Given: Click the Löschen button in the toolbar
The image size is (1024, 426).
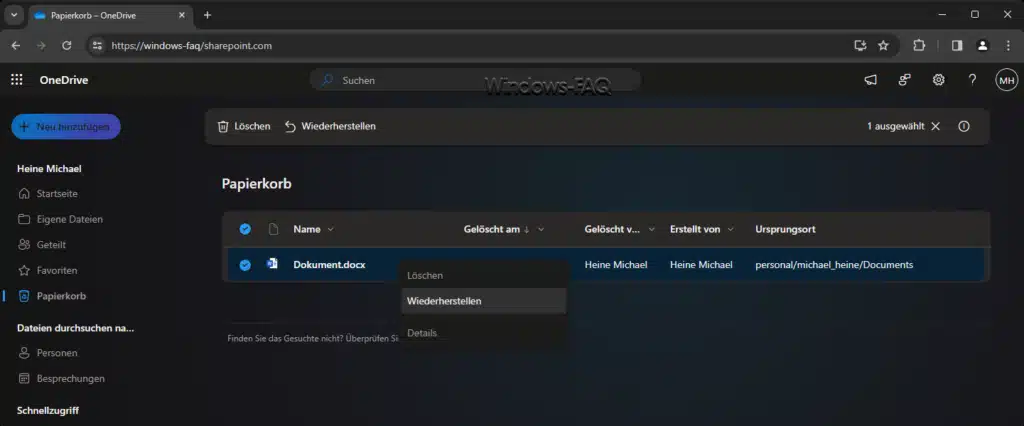Looking at the screenshot, I should click(x=244, y=126).
